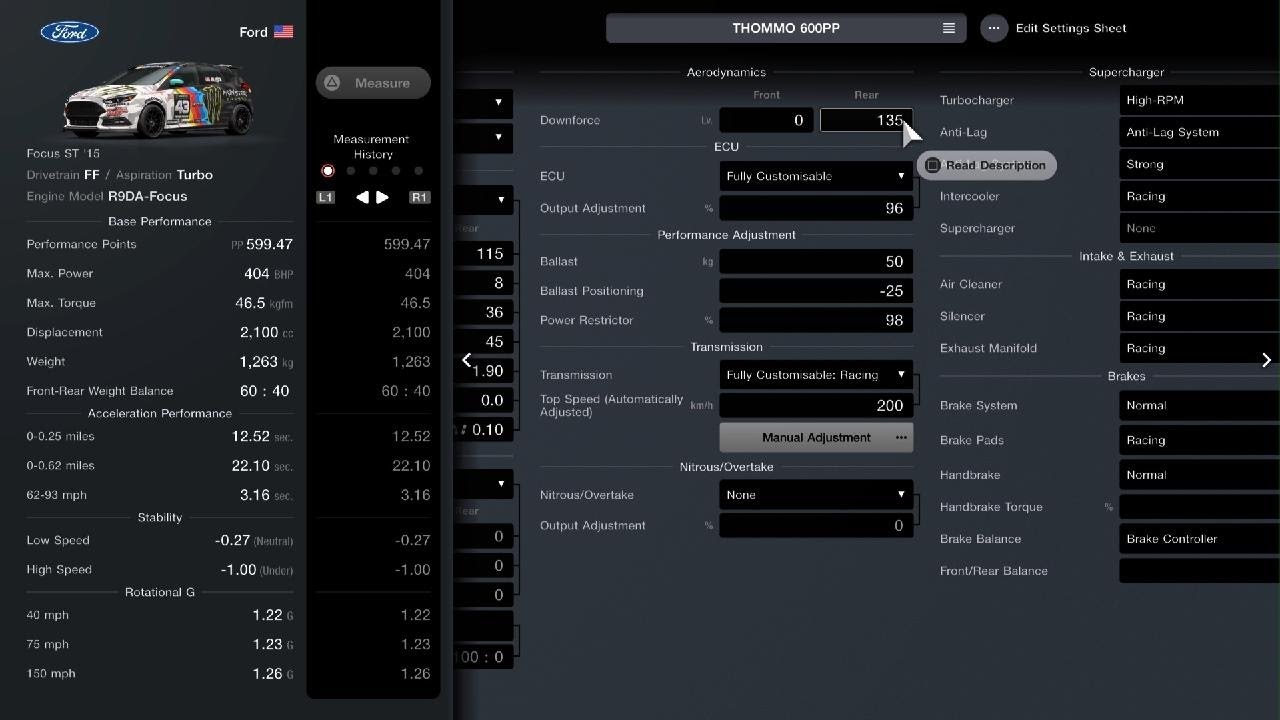Click the partially hidden field showing 1.90
The height and width of the screenshot is (720, 1280).
[x=484, y=371]
